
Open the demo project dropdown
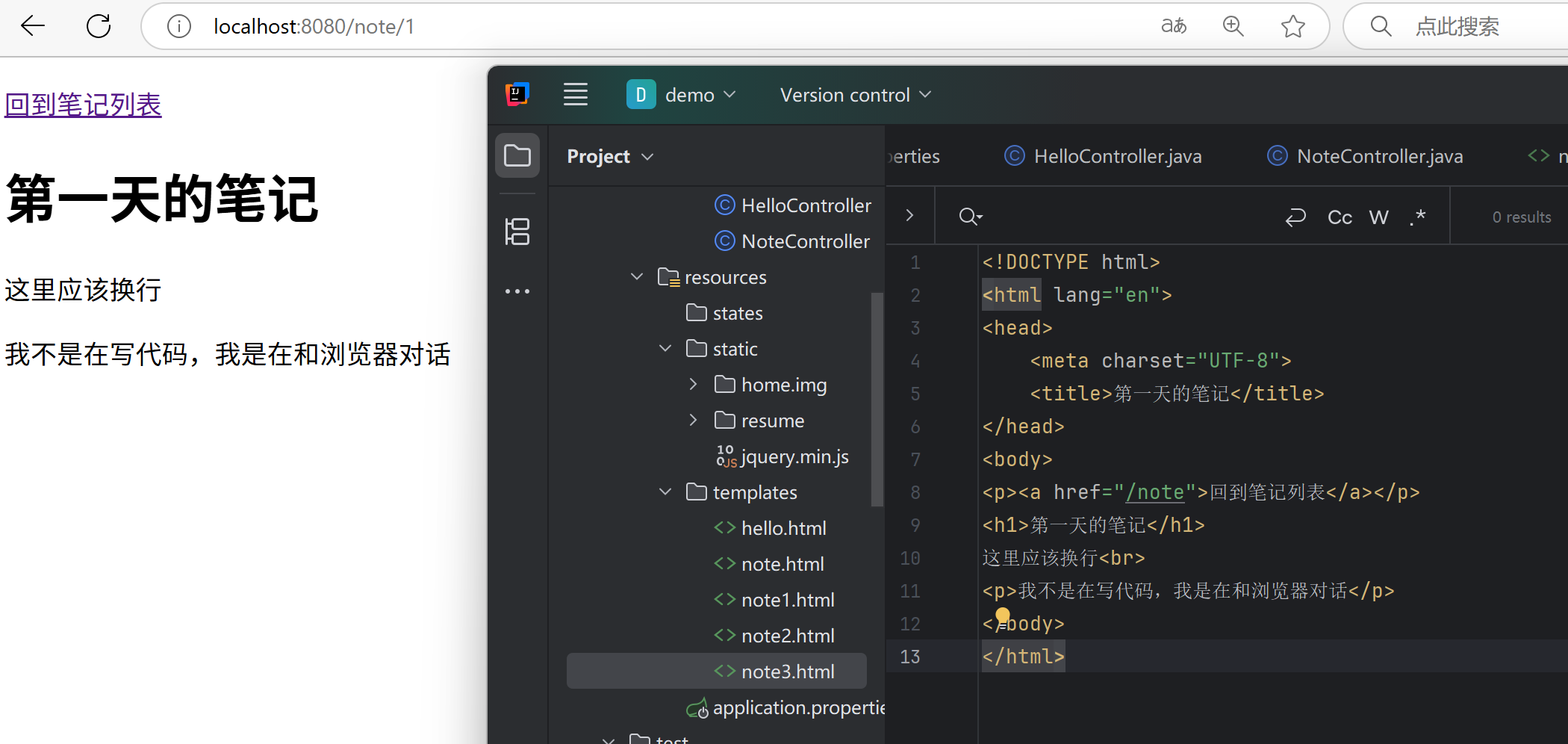[682, 95]
